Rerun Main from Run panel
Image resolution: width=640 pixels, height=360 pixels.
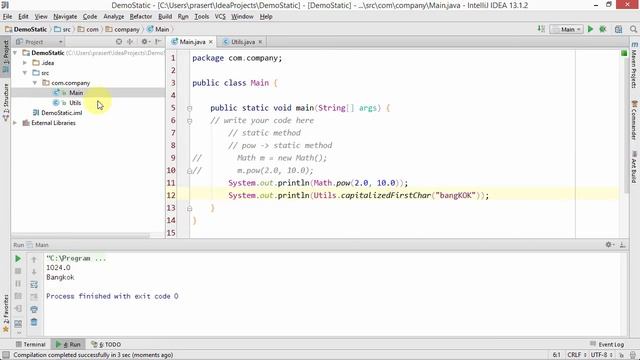[x=18, y=259]
